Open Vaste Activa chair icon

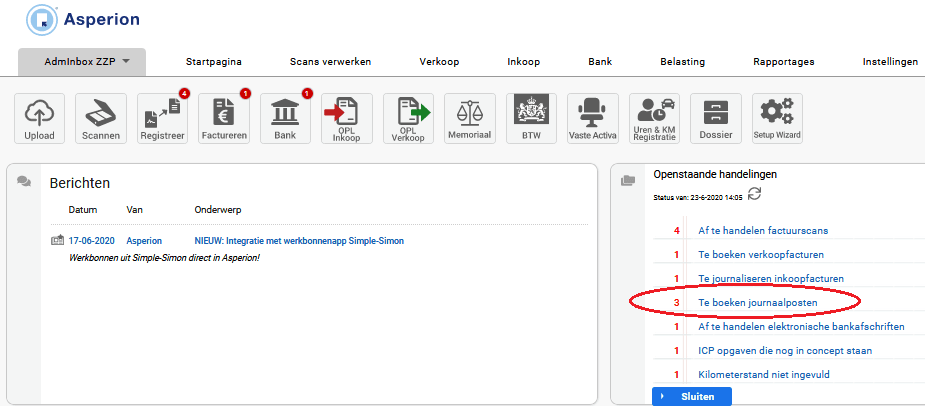pos(593,119)
